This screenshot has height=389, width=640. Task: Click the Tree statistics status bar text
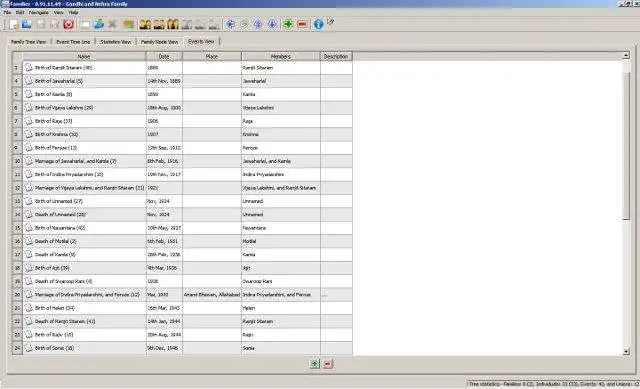(553, 384)
